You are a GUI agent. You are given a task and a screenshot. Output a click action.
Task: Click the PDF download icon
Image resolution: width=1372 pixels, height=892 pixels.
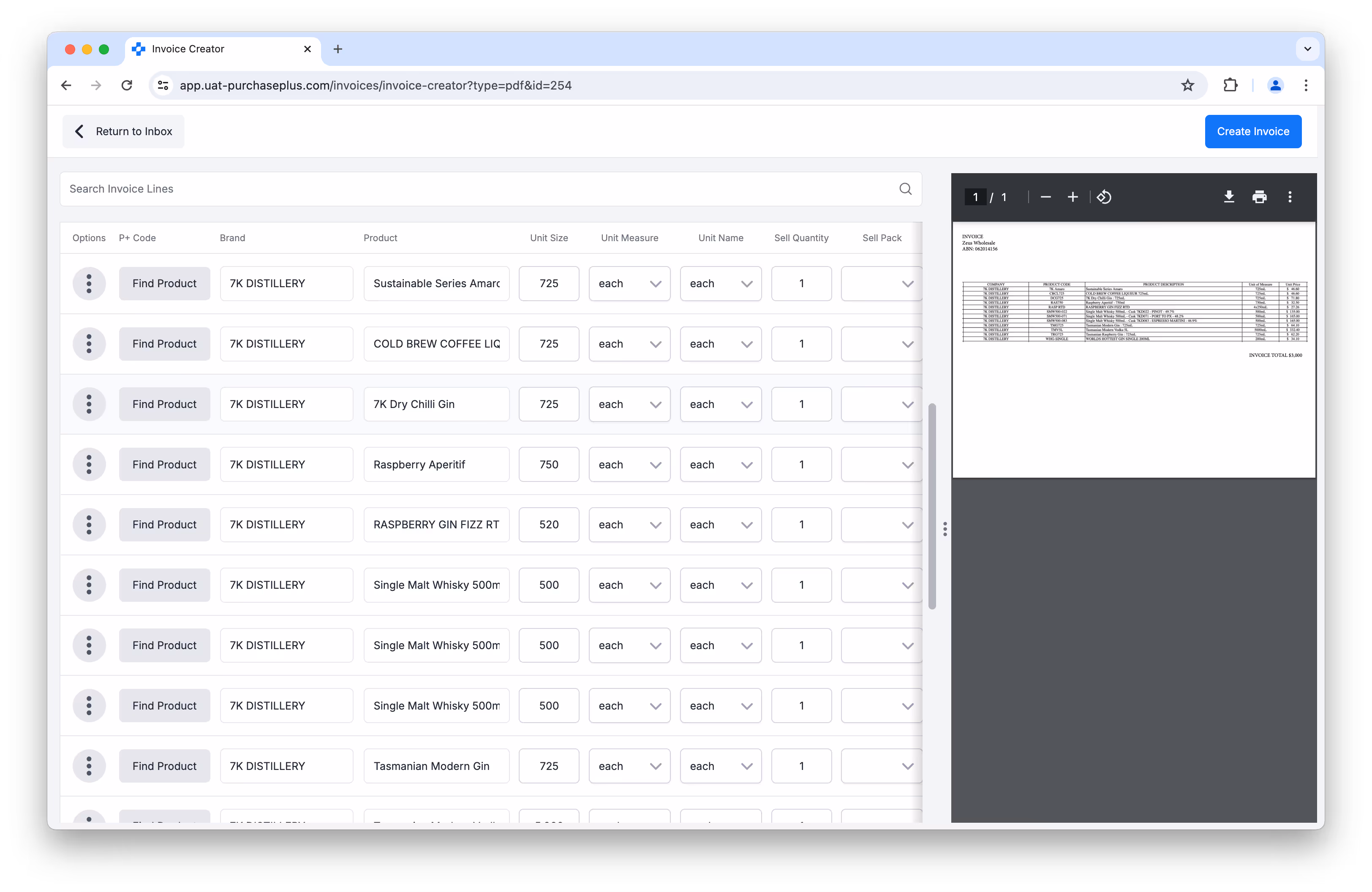1228,197
